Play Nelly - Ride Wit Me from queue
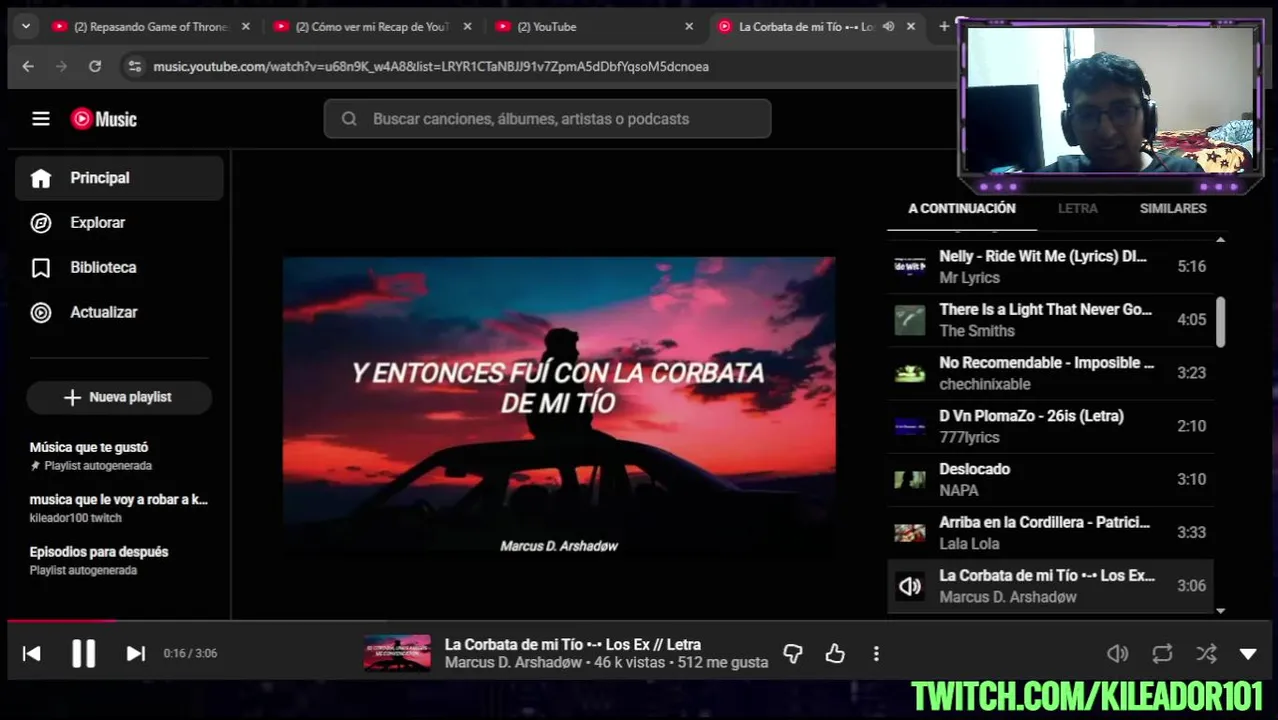 click(x=1050, y=266)
